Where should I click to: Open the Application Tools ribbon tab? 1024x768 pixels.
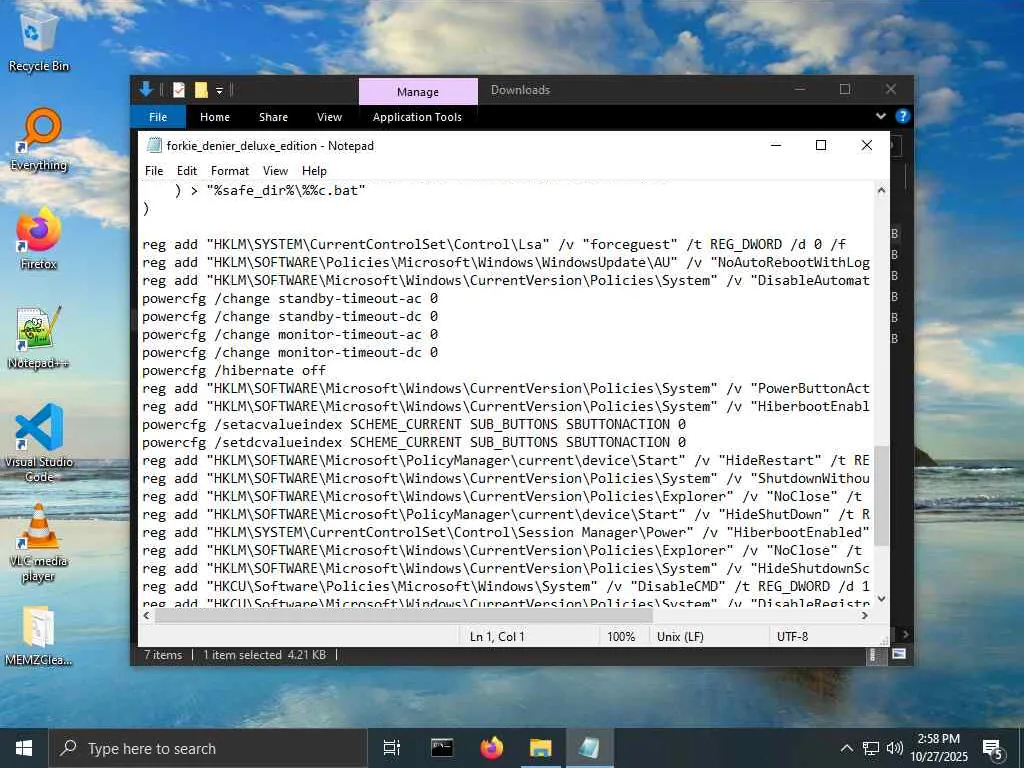[x=417, y=117]
